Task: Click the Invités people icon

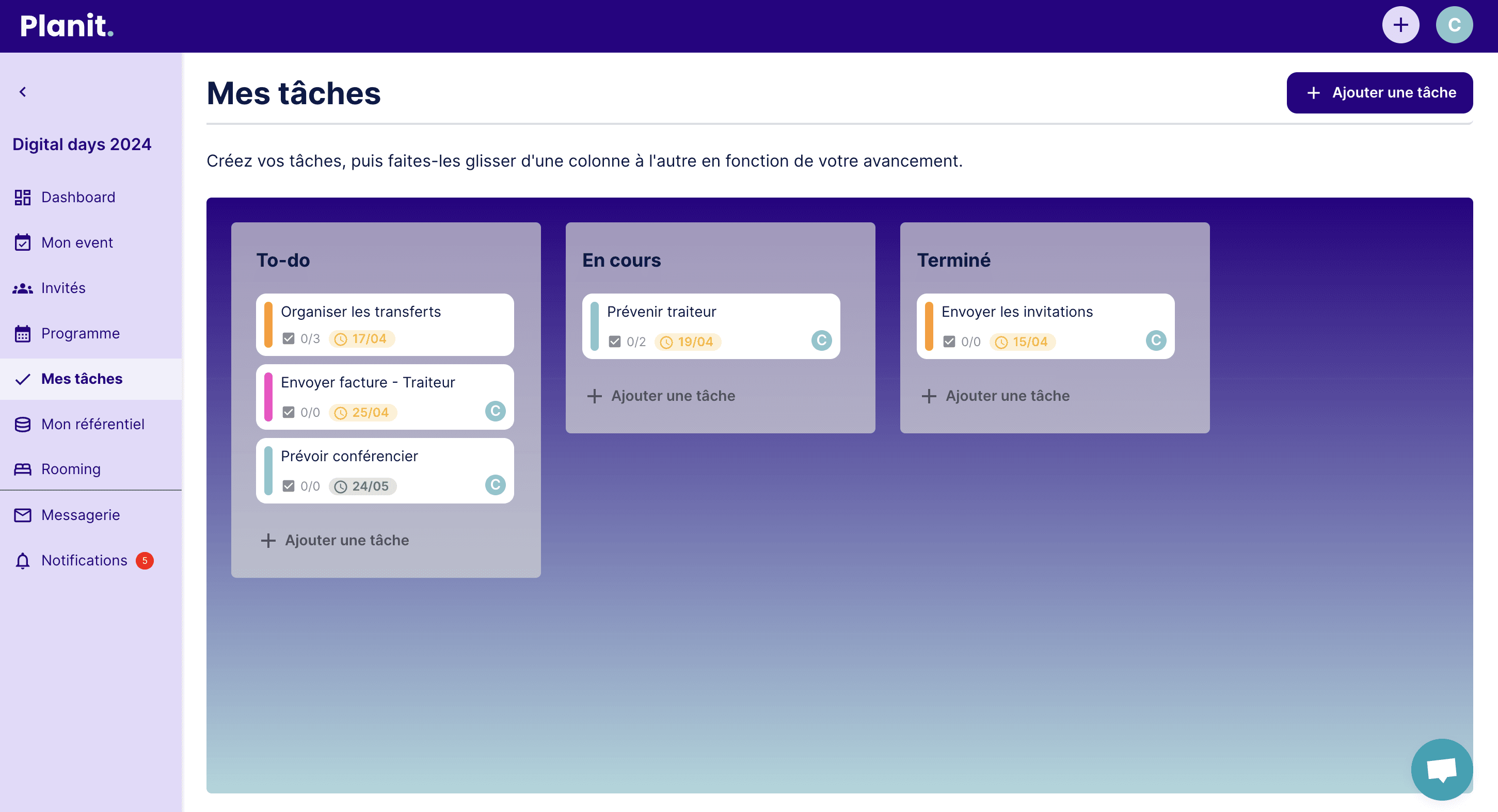Action: (23, 288)
